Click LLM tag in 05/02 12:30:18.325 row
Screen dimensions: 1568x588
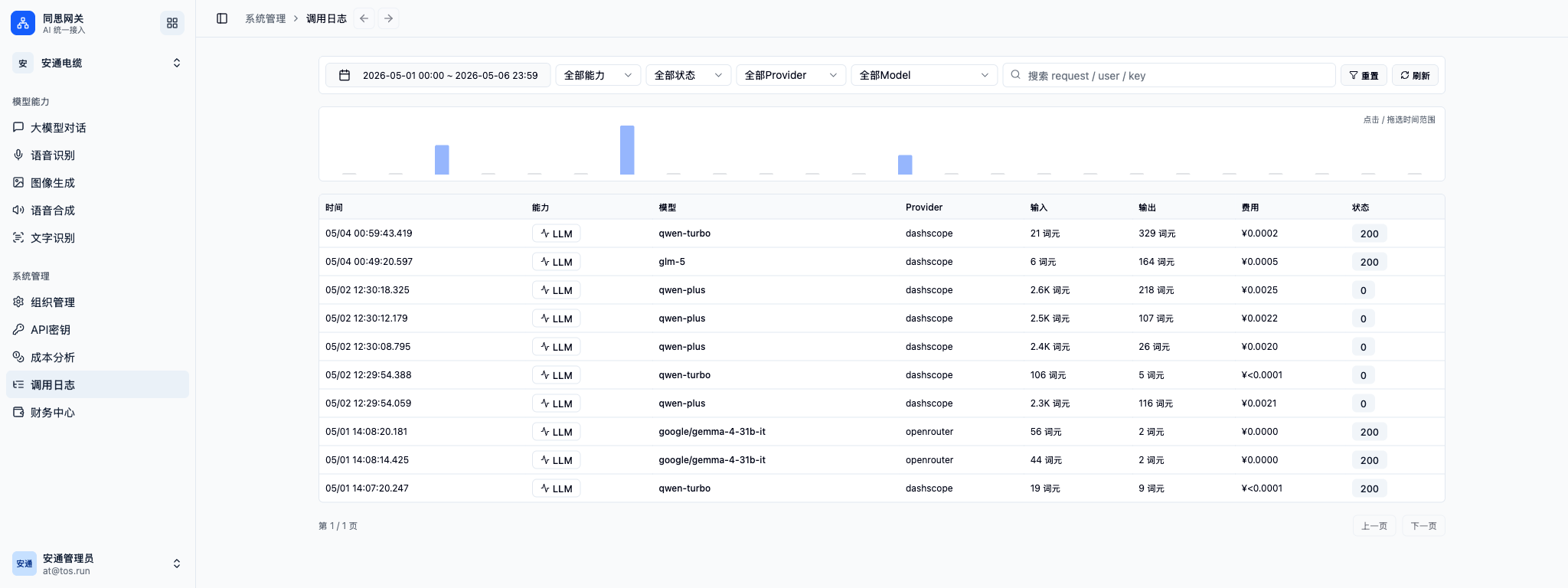click(557, 290)
